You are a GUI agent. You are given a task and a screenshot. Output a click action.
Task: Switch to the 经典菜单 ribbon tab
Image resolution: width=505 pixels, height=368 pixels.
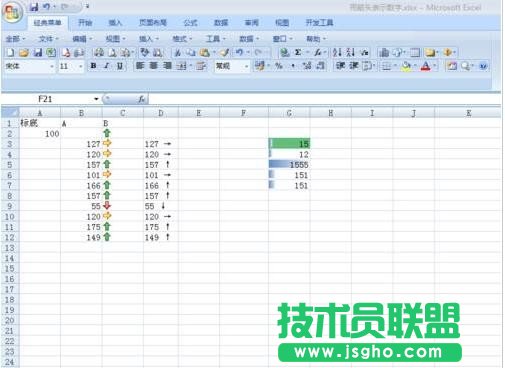tap(47, 23)
